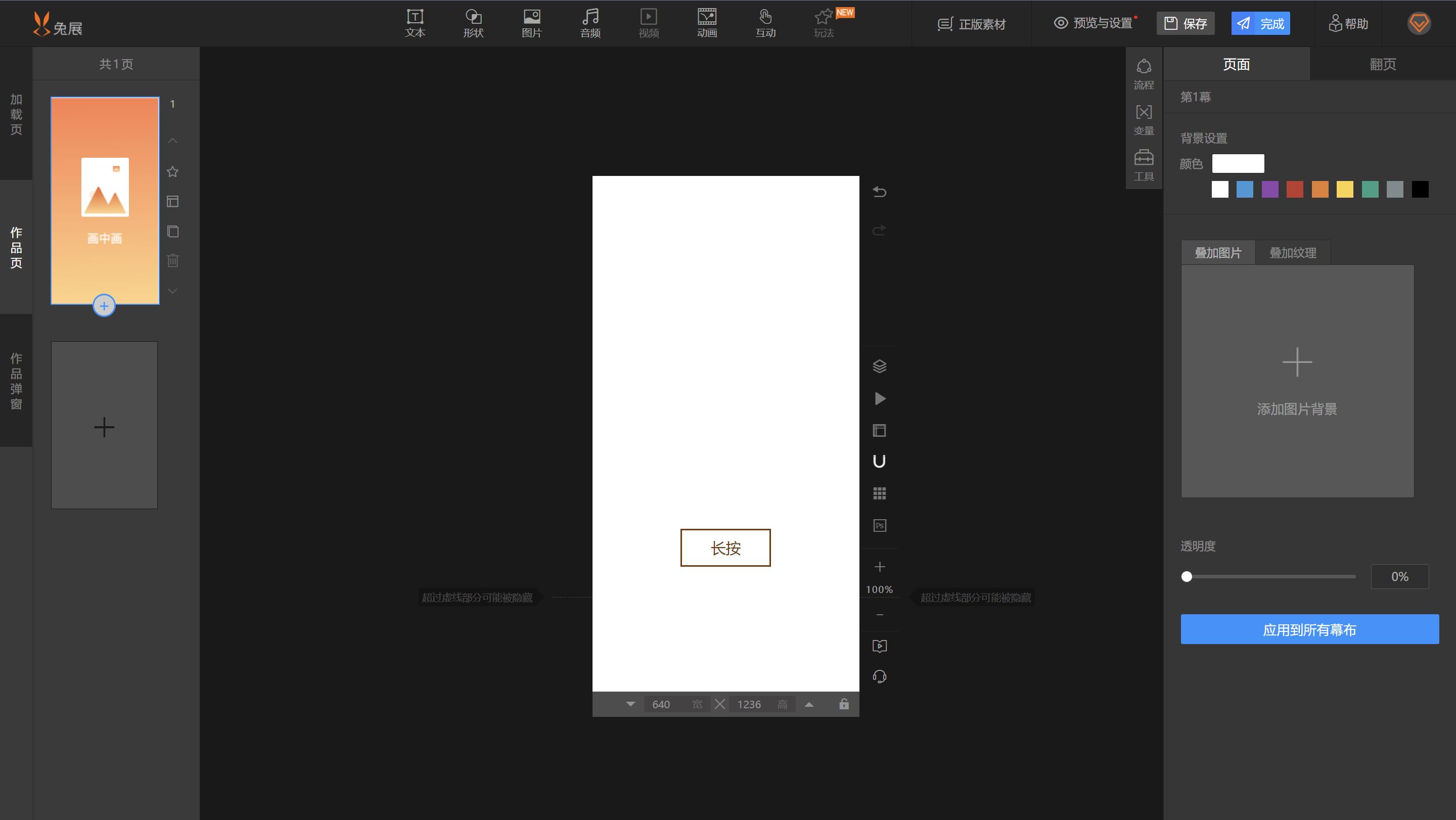The width and height of the screenshot is (1456, 820).
Task: Open 正版素材 licensed materials
Action: (972, 24)
